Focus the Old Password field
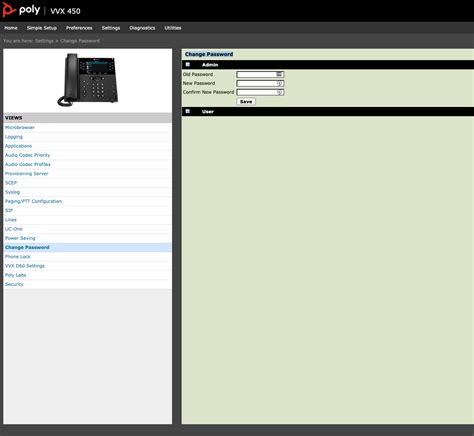The image size is (474, 436). (x=260, y=74)
